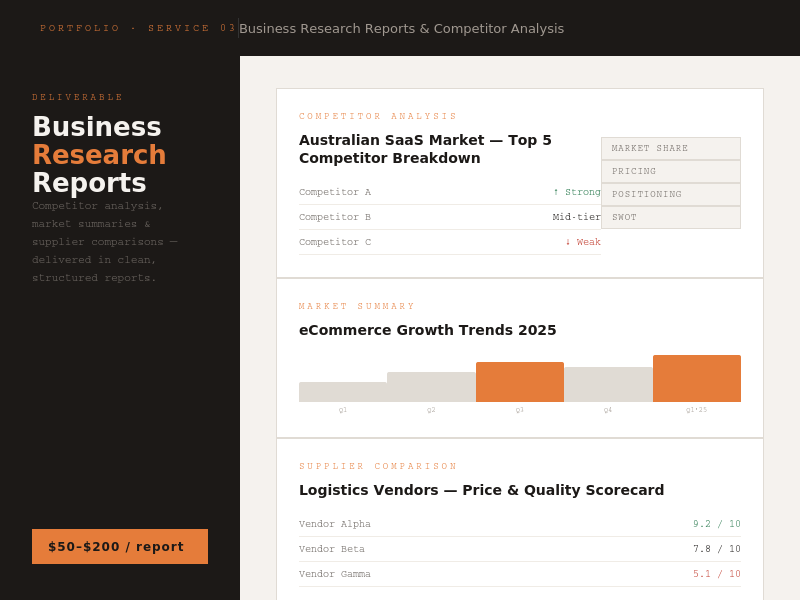Click the Q3 orange chart bar
Screen dimensions: 800x600
520,382
